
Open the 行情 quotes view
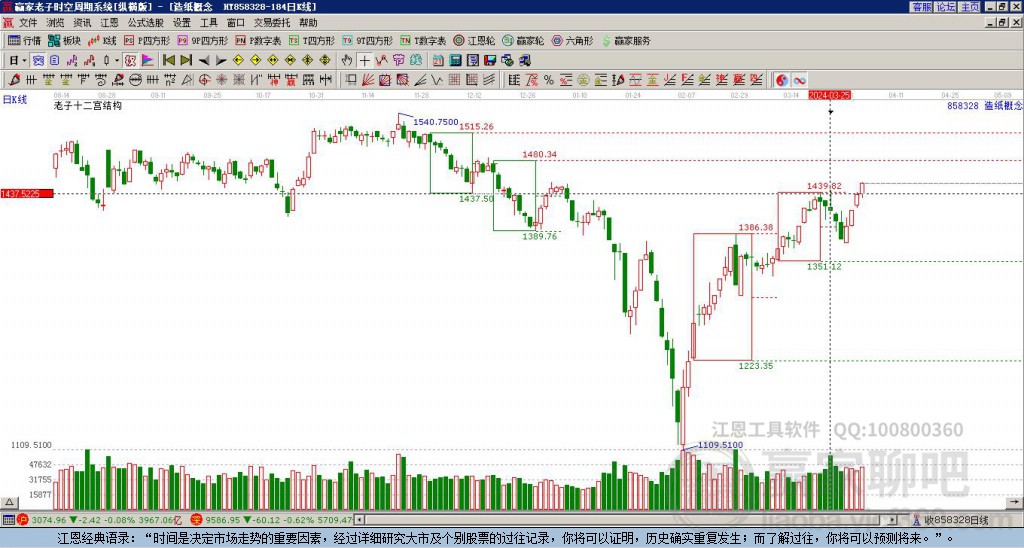24,40
